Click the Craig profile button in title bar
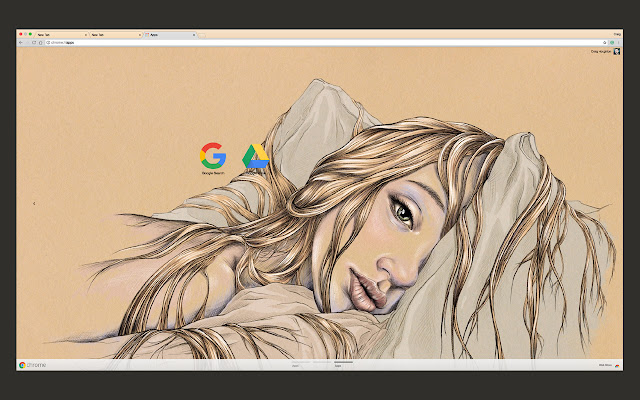640x400 pixels. click(617, 34)
